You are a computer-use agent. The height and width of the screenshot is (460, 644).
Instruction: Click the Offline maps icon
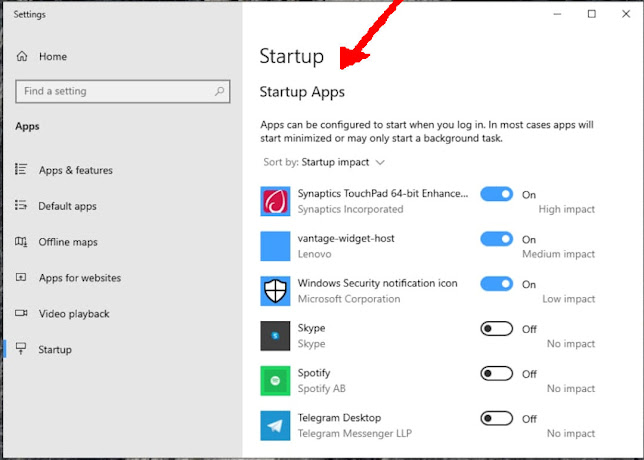pos(21,241)
